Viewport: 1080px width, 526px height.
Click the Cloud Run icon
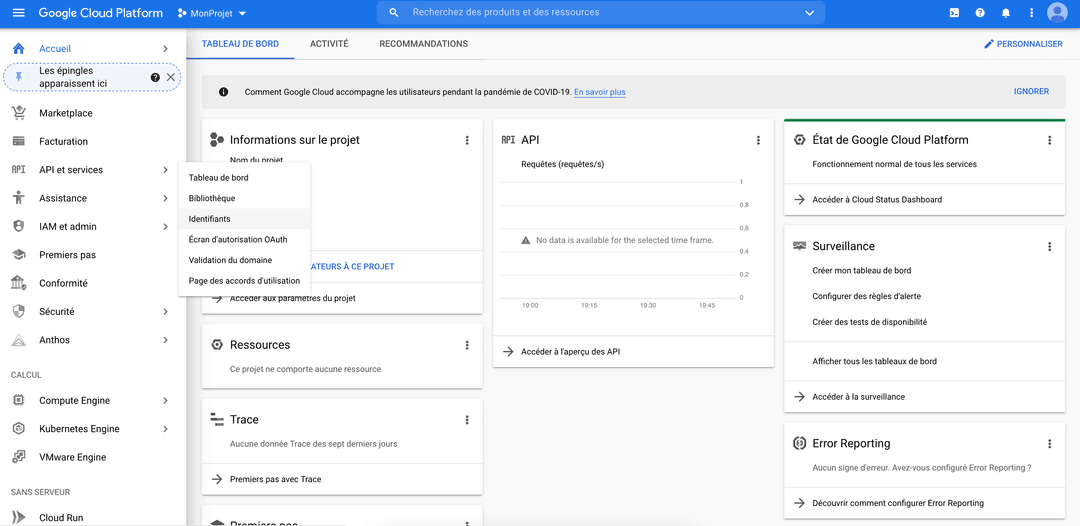pos(19,518)
